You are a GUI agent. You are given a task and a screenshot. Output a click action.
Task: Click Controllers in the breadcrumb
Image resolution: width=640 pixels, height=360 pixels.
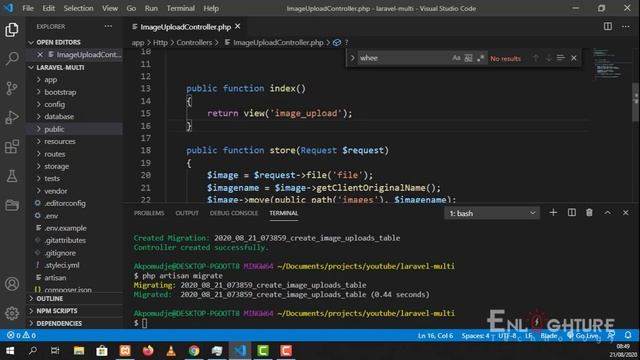click(194, 42)
